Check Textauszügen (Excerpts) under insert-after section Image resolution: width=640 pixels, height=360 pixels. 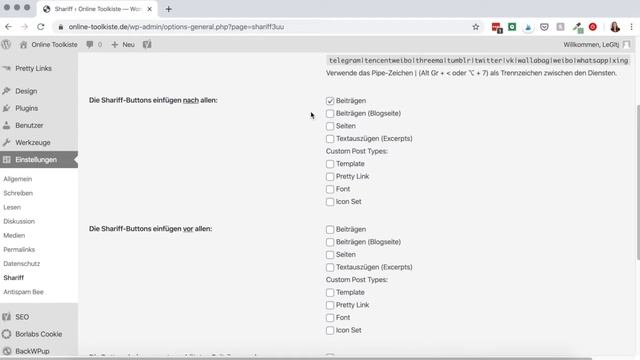330,139
